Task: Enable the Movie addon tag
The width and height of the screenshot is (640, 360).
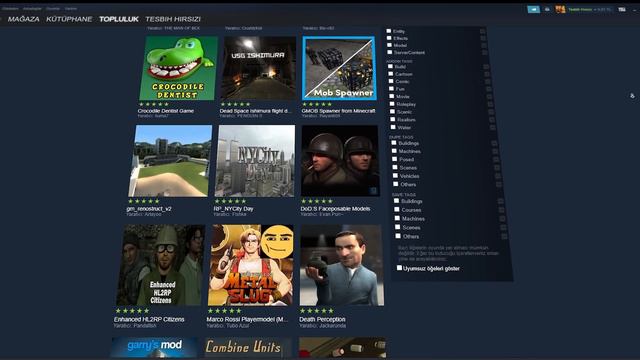Action: (x=392, y=96)
